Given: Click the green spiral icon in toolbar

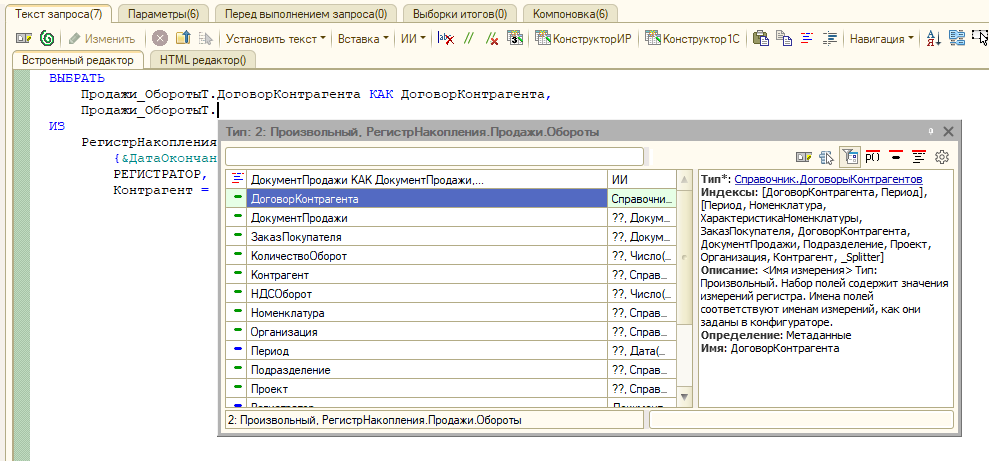Looking at the screenshot, I should [x=47, y=39].
